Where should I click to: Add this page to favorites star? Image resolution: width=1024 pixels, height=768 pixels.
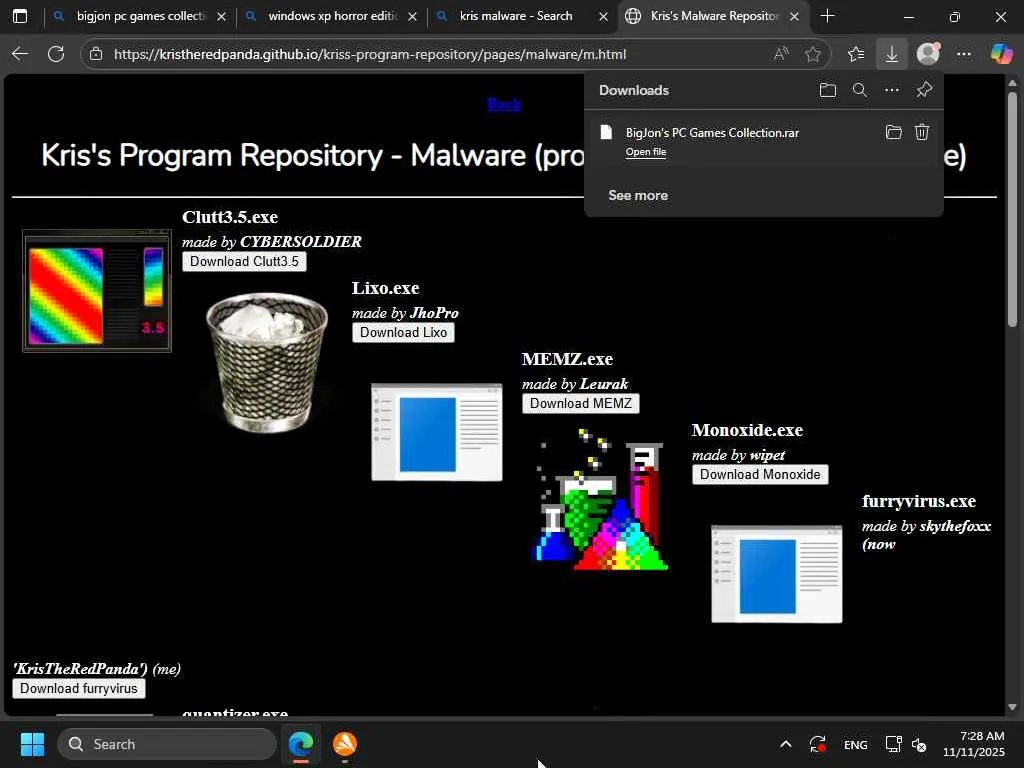(812, 54)
